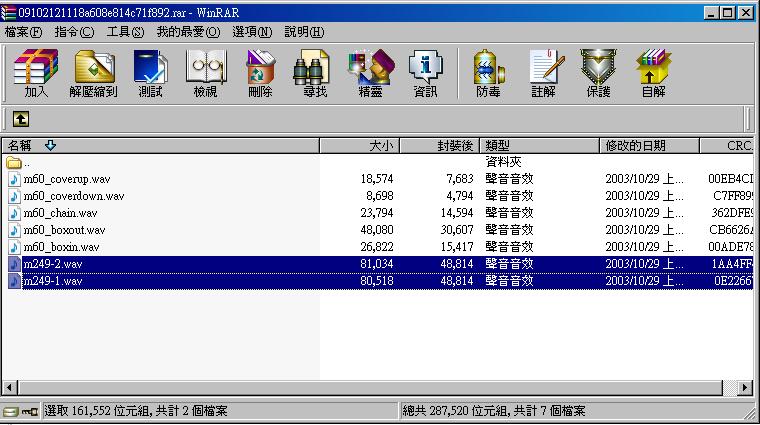Click the horizontal scrollbar left arrow
This screenshot has width=760, height=425.
click(x=10, y=387)
